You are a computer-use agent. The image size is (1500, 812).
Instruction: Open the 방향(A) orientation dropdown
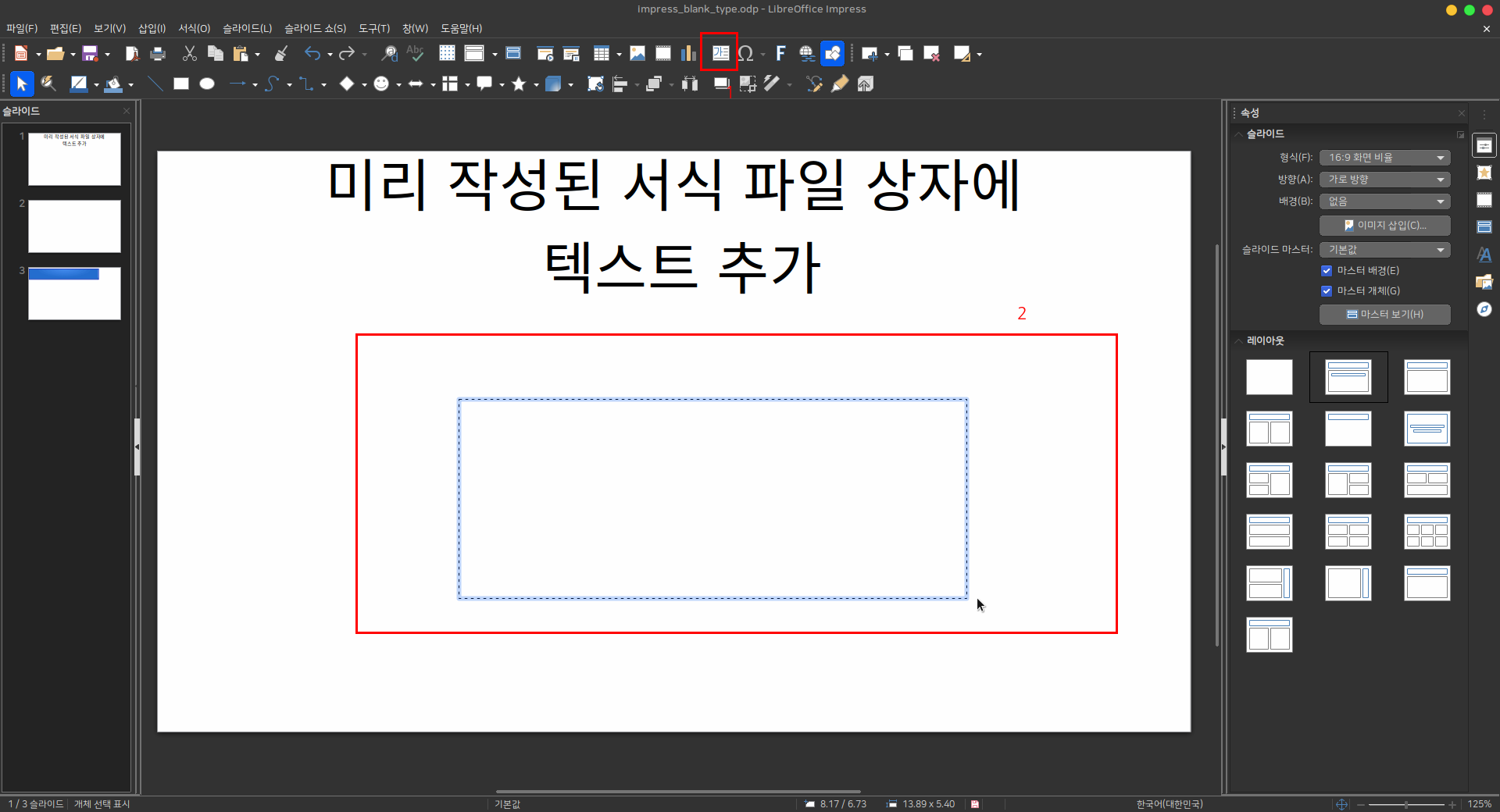click(x=1384, y=180)
